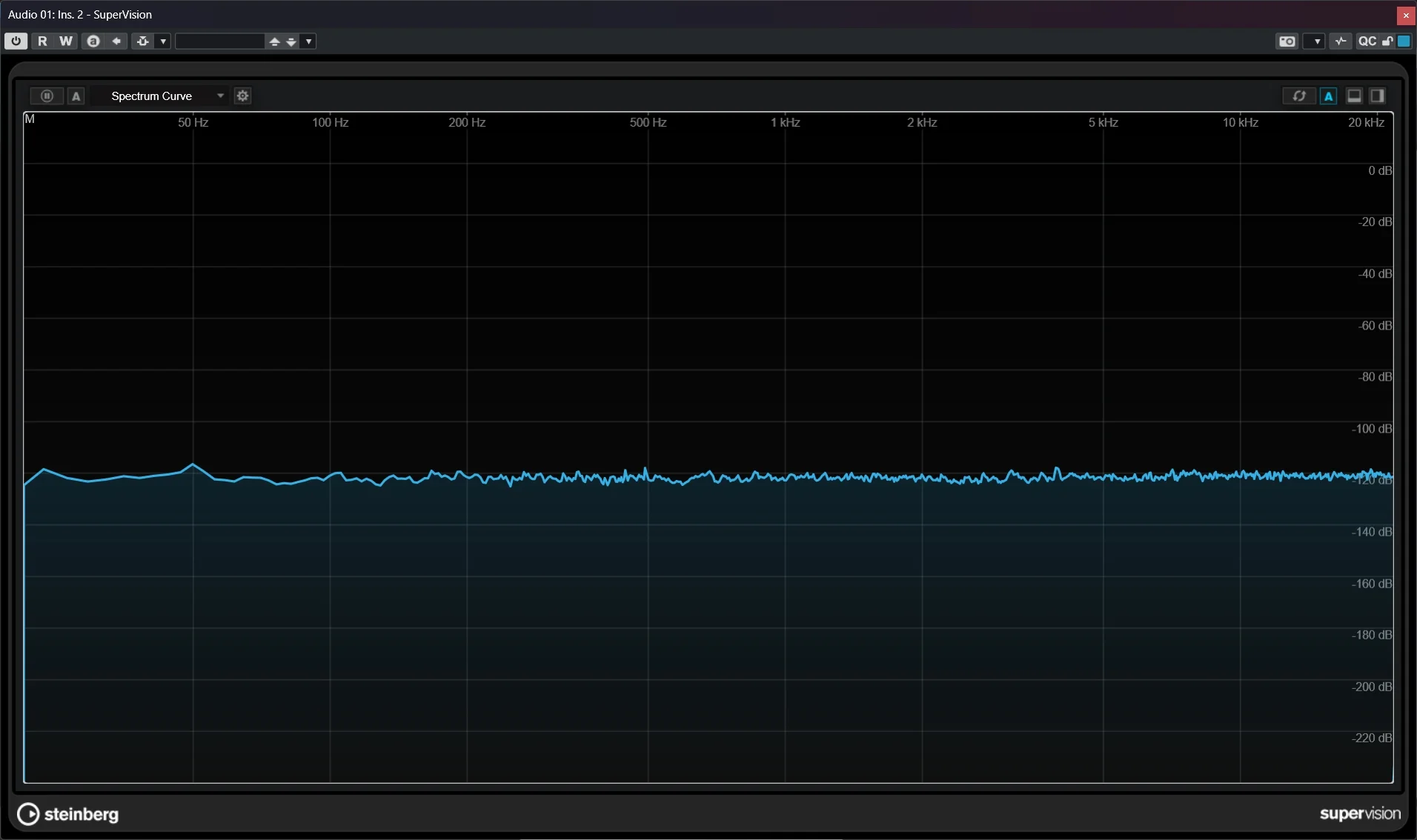1417x840 pixels.
Task: Open module settings gear icon
Action: pyautogui.click(x=242, y=96)
